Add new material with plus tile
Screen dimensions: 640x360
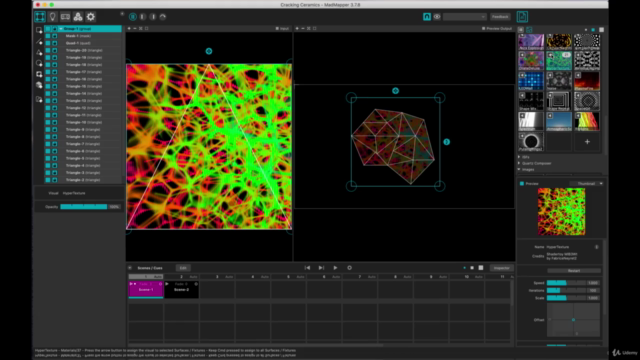coord(587,142)
